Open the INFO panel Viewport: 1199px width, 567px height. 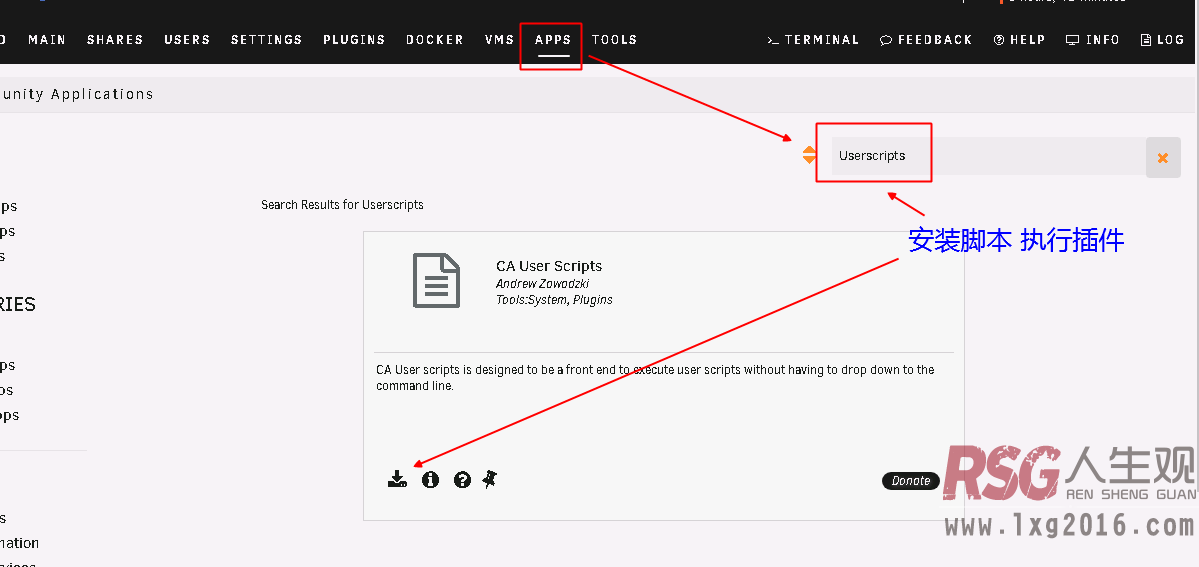pyautogui.click(x=1093, y=40)
